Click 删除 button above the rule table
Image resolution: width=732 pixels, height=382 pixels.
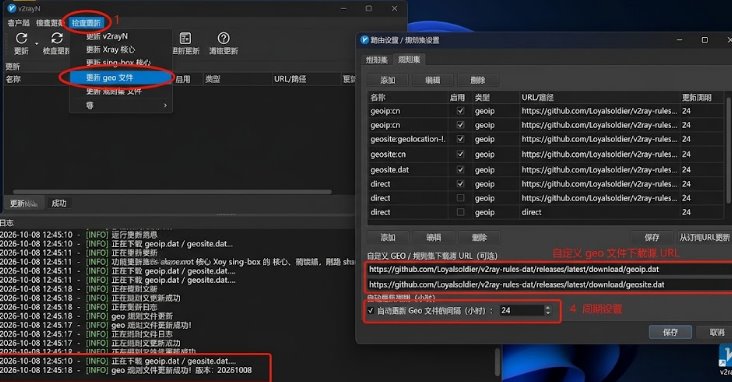click(x=478, y=80)
